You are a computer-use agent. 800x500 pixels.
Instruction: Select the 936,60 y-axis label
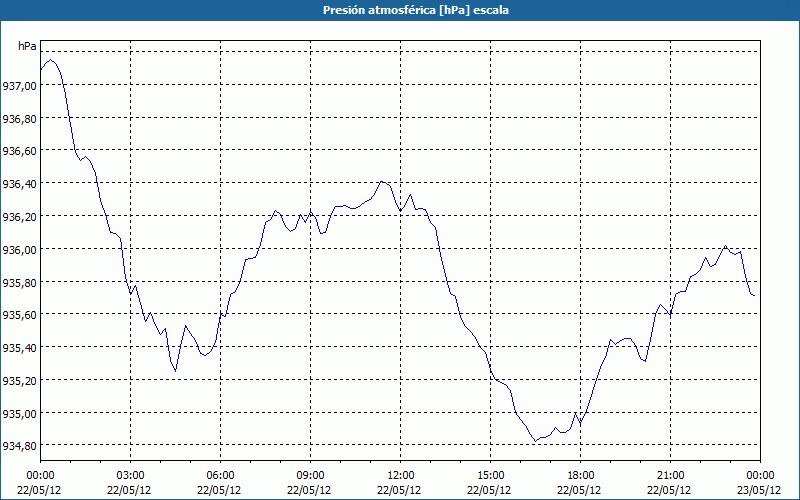tap(20, 151)
